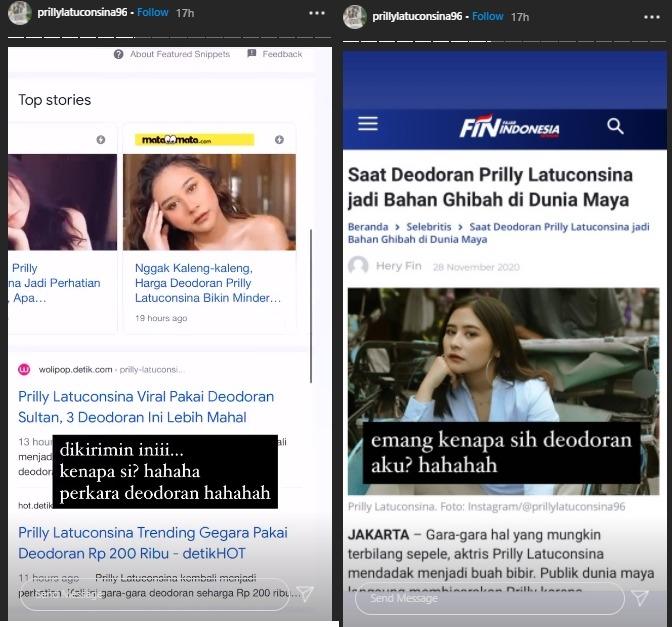
Task: Click Hery Fin author avatar
Action: coord(358,266)
